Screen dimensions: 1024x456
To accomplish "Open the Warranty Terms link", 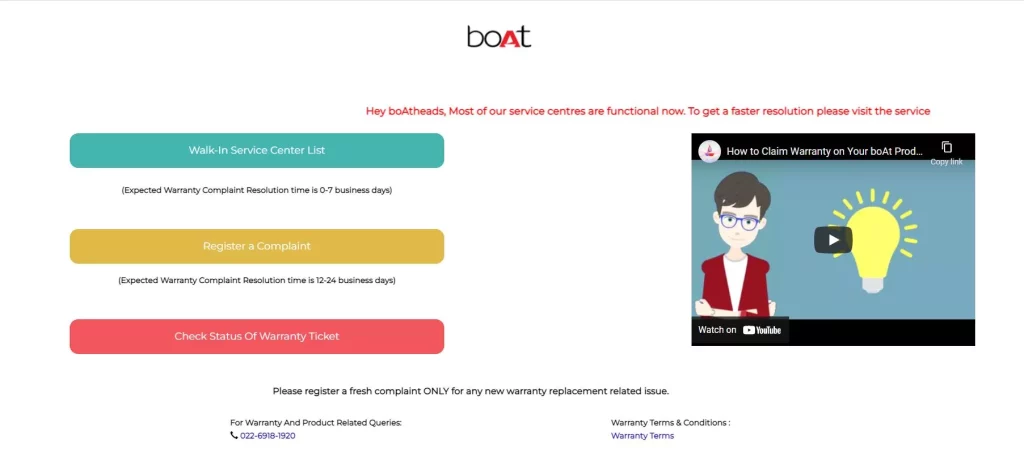I will pyautogui.click(x=643, y=436).
